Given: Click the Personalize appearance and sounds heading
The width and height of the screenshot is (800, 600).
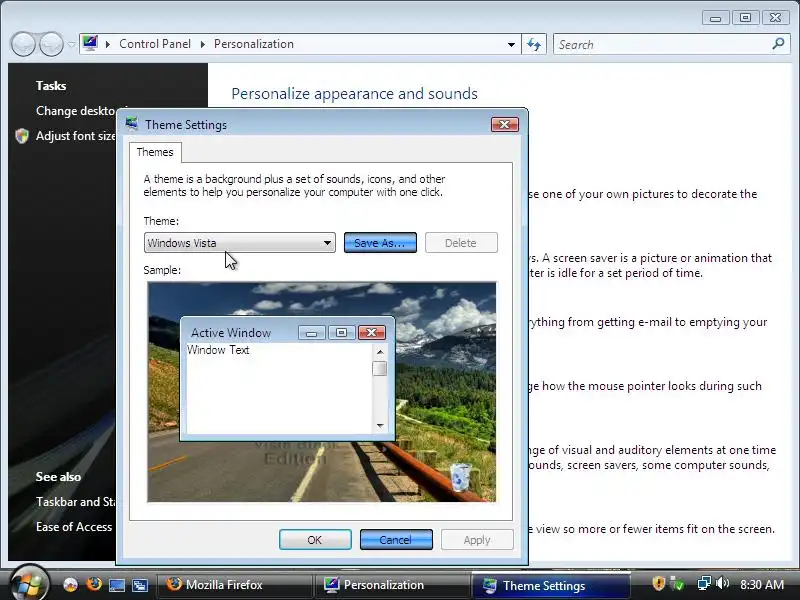Looking at the screenshot, I should (355, 94).
